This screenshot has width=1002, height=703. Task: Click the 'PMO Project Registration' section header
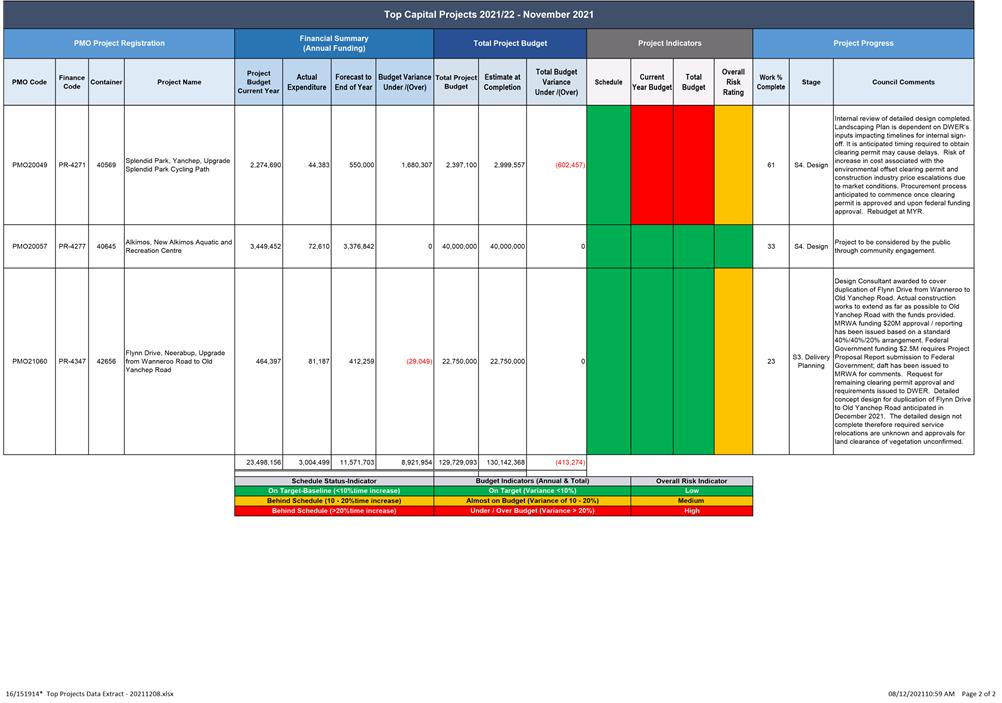[x=119, y=43]
